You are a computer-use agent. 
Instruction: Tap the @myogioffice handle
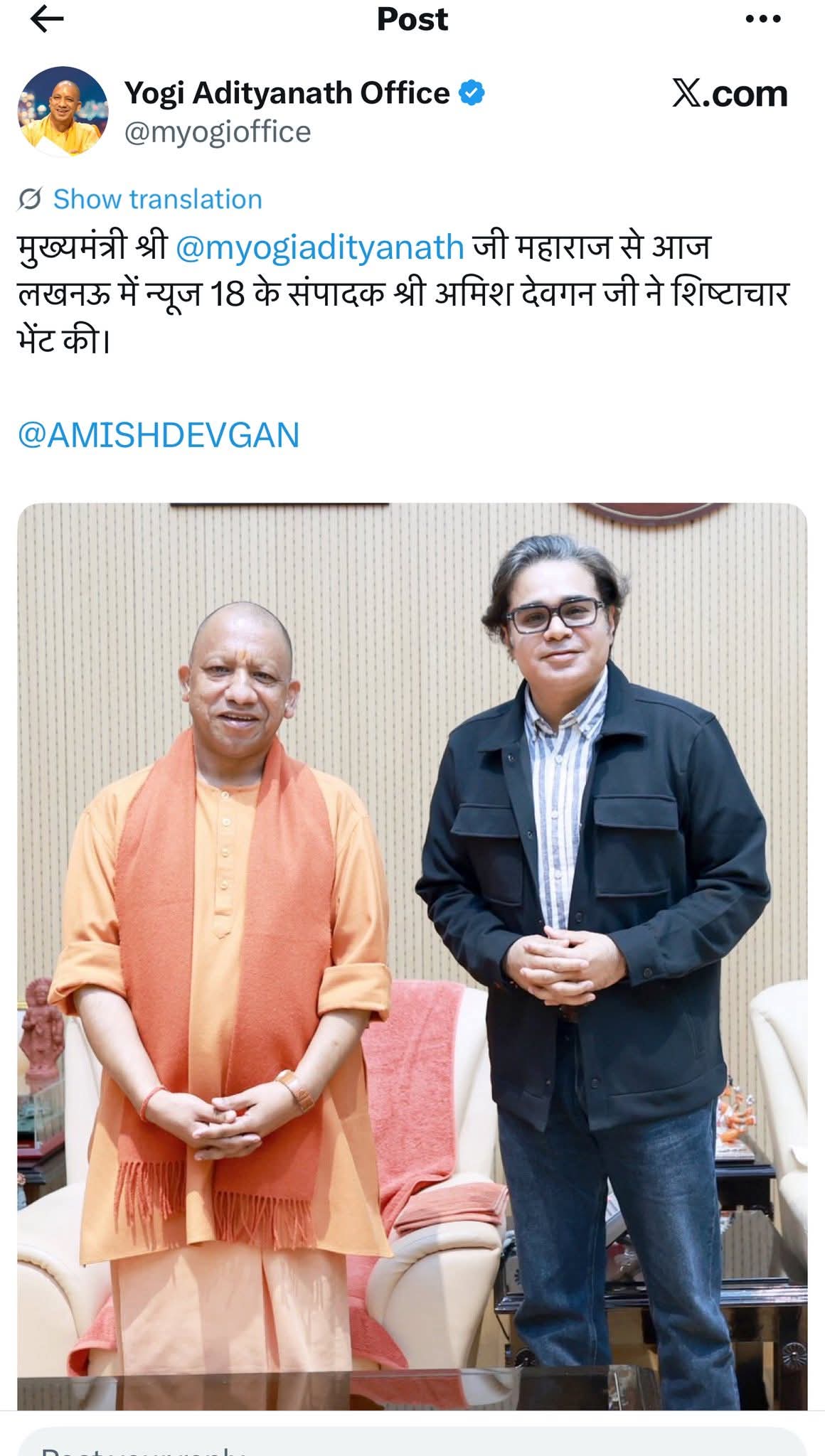(218, 132)
